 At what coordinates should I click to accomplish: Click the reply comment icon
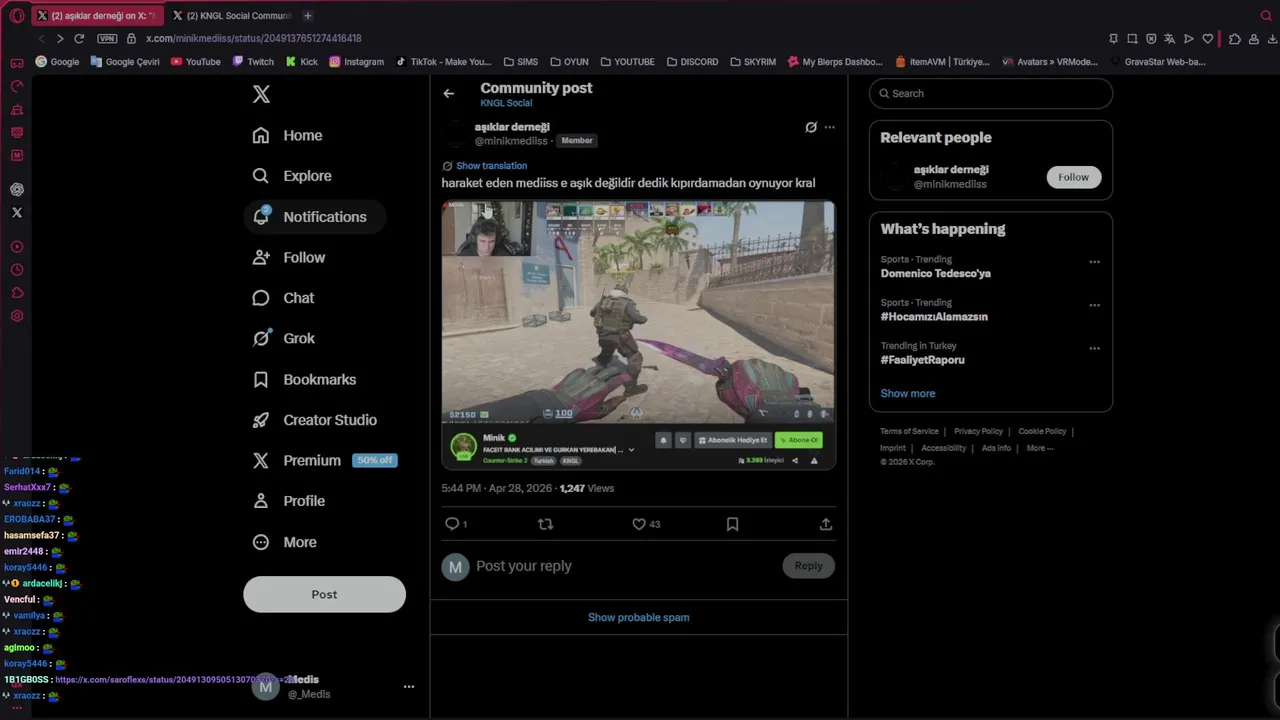(452, 524)
